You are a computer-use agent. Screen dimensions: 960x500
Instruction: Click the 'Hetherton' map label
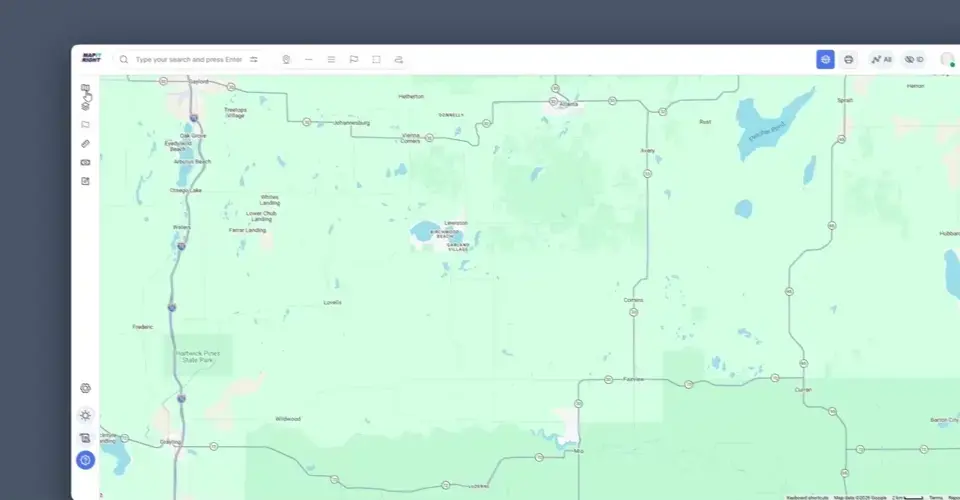point(411,96)
